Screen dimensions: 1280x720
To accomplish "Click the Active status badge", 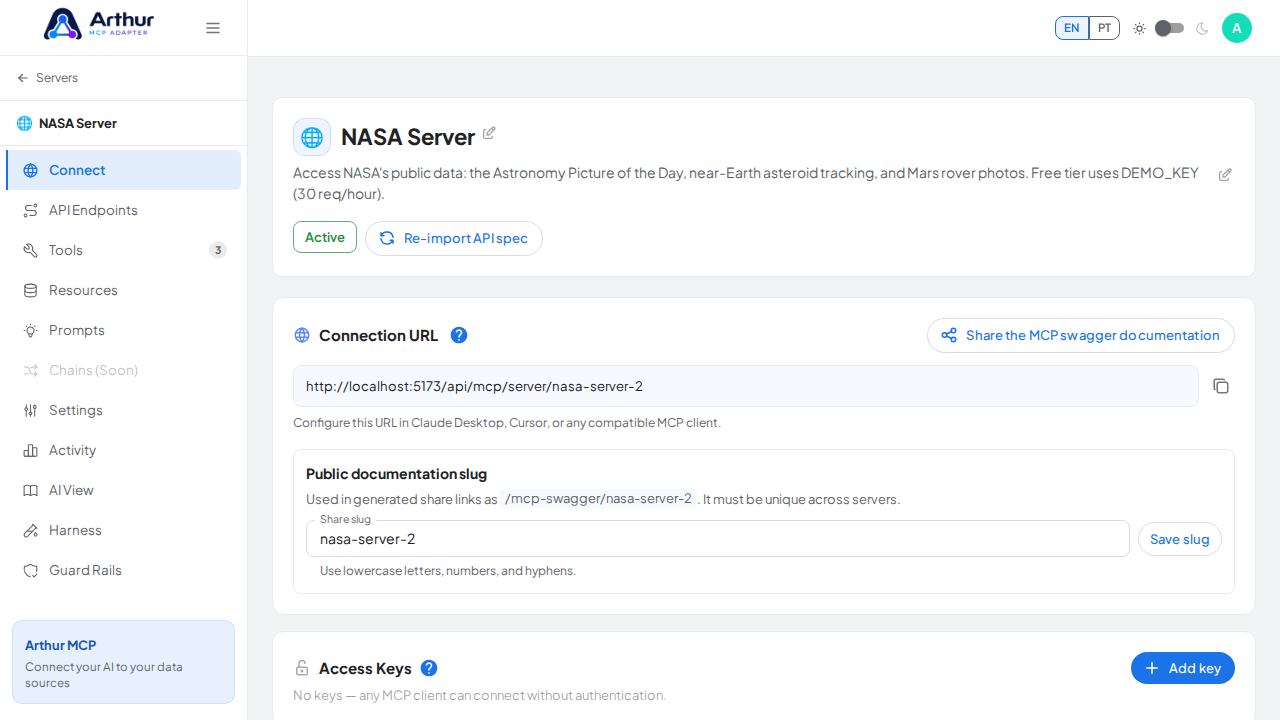I will point(325,237).
